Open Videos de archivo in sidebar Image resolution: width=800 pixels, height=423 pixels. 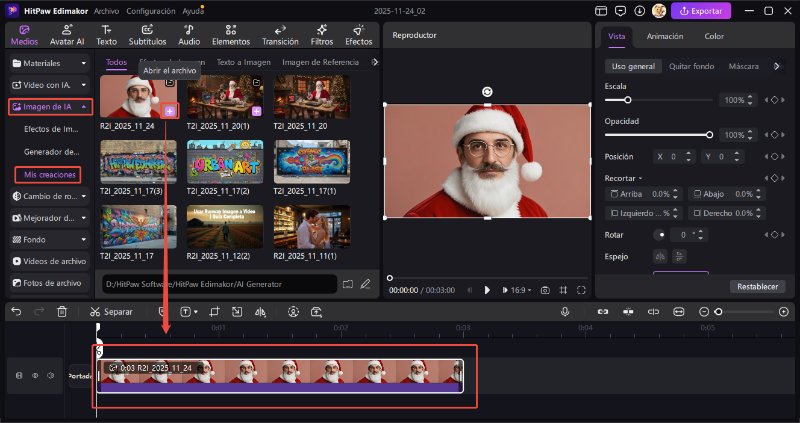[x=49, y=261]
